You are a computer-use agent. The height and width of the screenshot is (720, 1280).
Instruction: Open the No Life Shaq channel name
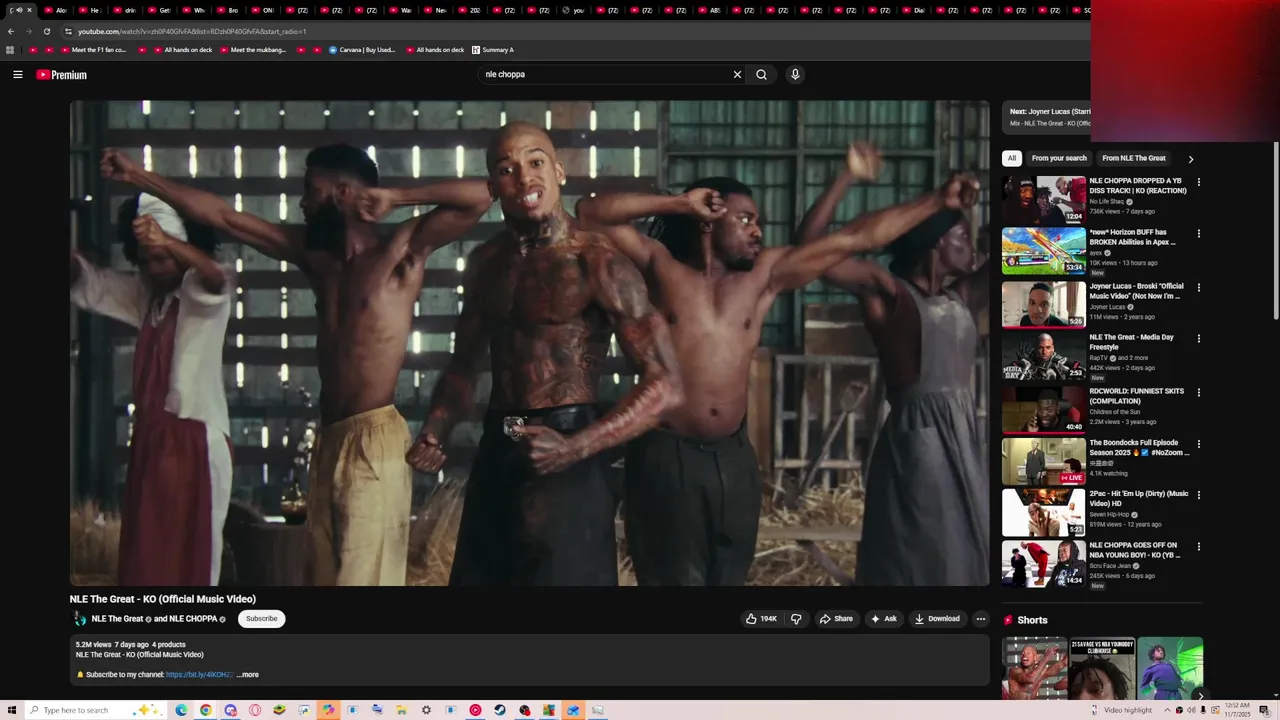pos(1107,202)
